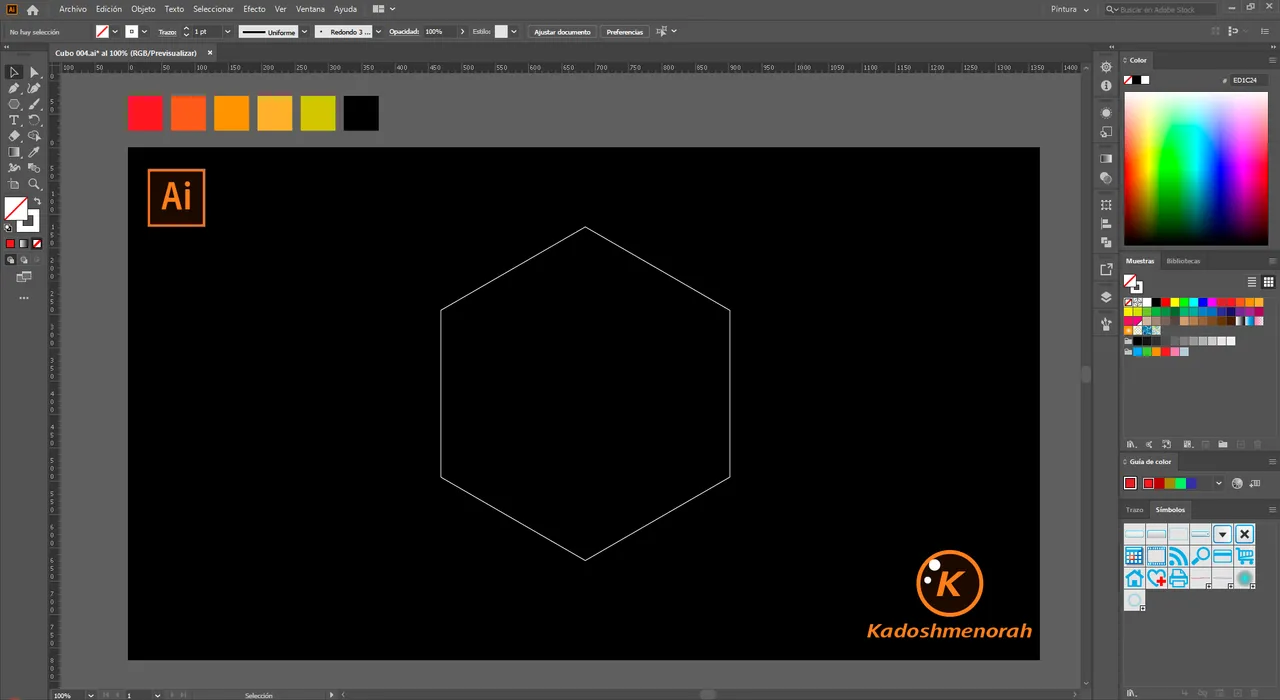Switch Swatches to thumbnail view
Viewport: 1280px width, 700px height.
1268,282
